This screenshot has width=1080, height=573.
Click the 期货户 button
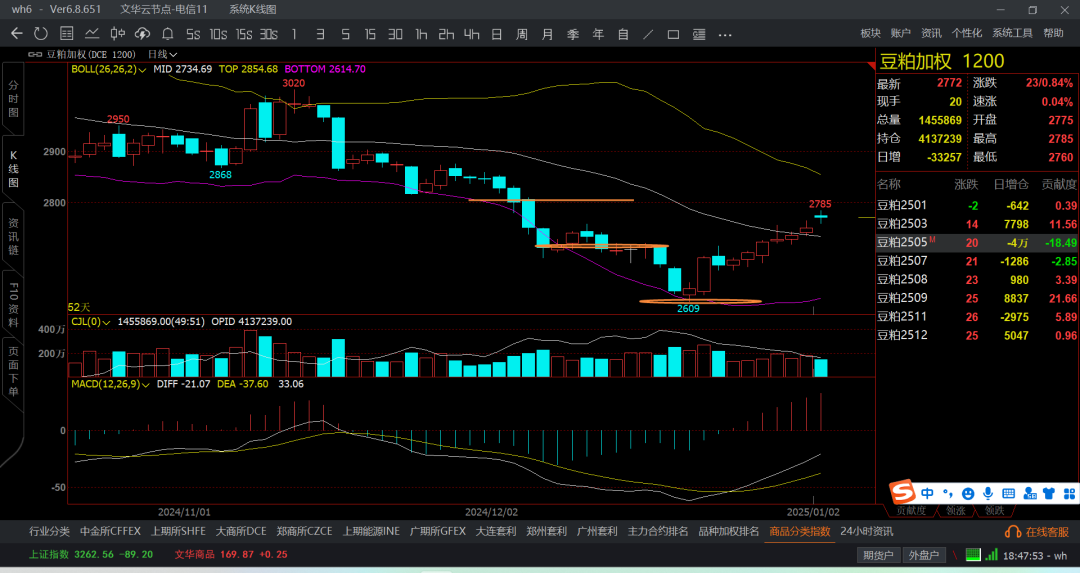[x=878, y=555]
